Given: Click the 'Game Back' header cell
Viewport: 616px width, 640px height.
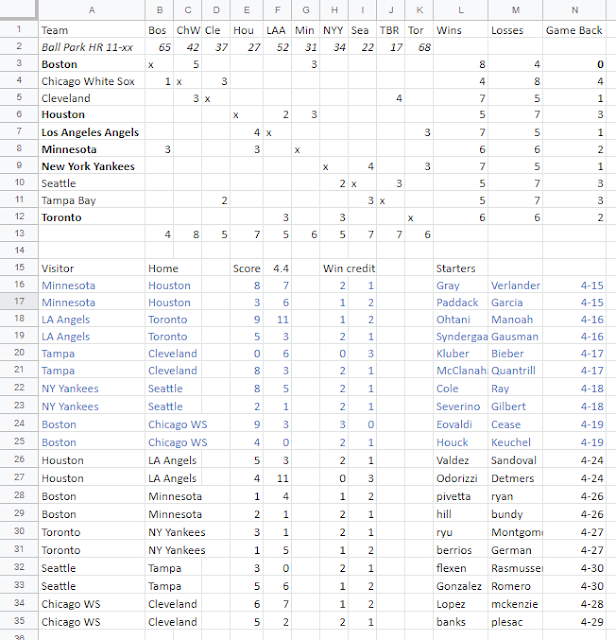Looking at the screenshot, I should [x=574, y=30].
